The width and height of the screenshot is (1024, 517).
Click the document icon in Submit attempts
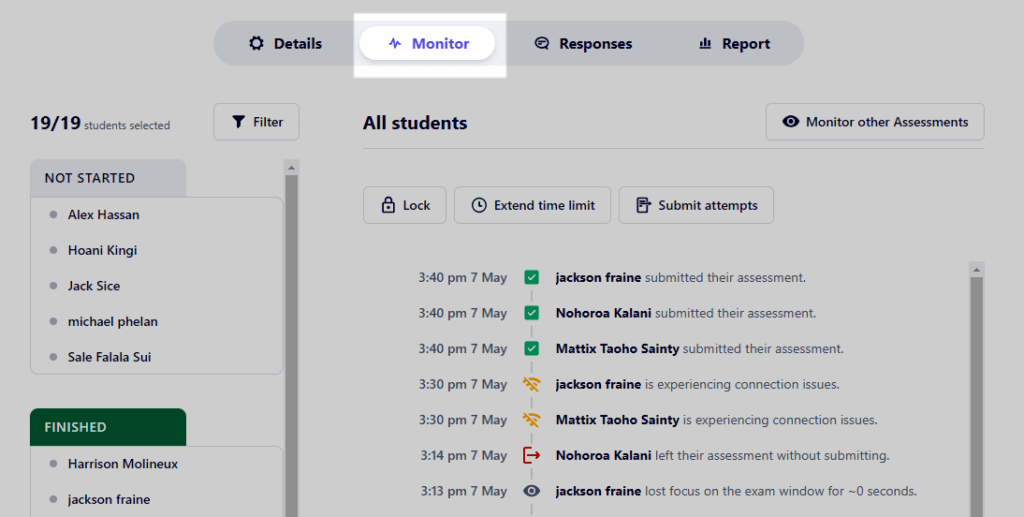click(643, 205)
